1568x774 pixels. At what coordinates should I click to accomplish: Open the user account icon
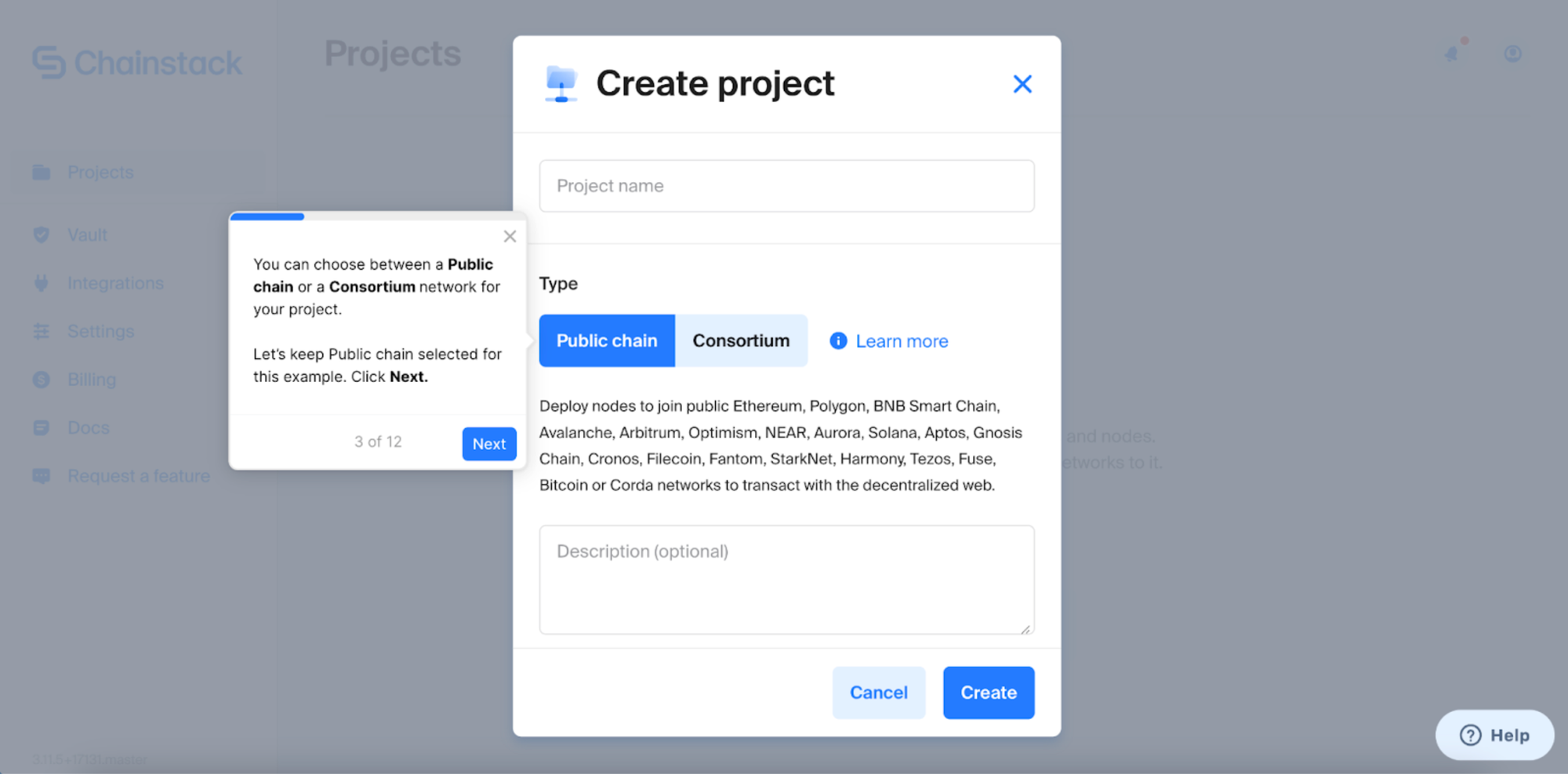pos(1513,53)
